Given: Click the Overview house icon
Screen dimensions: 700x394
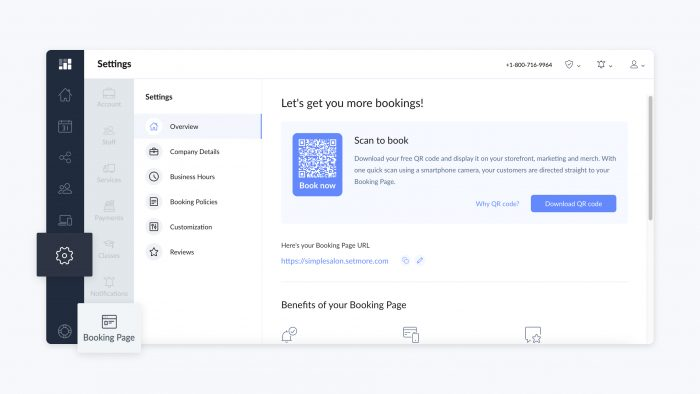Looking at the screenshot, I should pyautogui.click(x=154, y=126).
